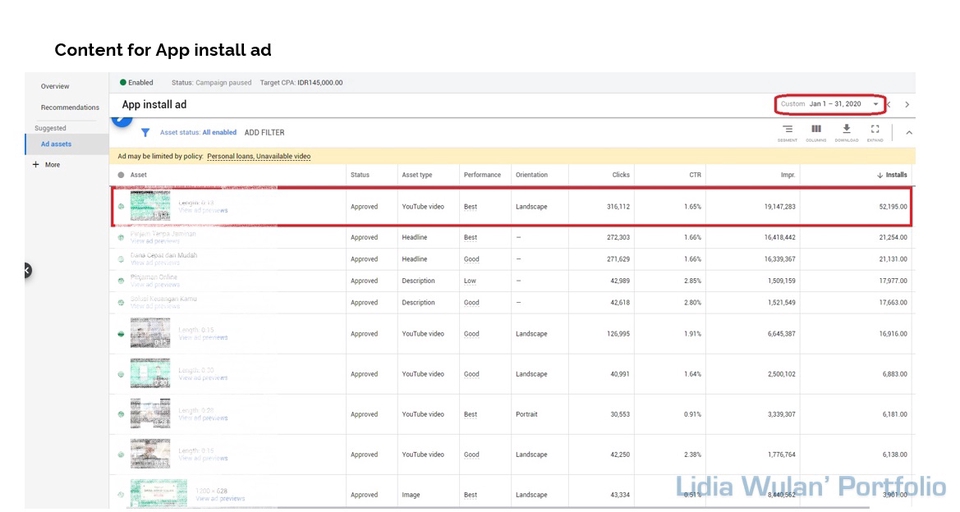960x512 pixels.
Task: Sort by the Performance column header
Action: point(482,175)
